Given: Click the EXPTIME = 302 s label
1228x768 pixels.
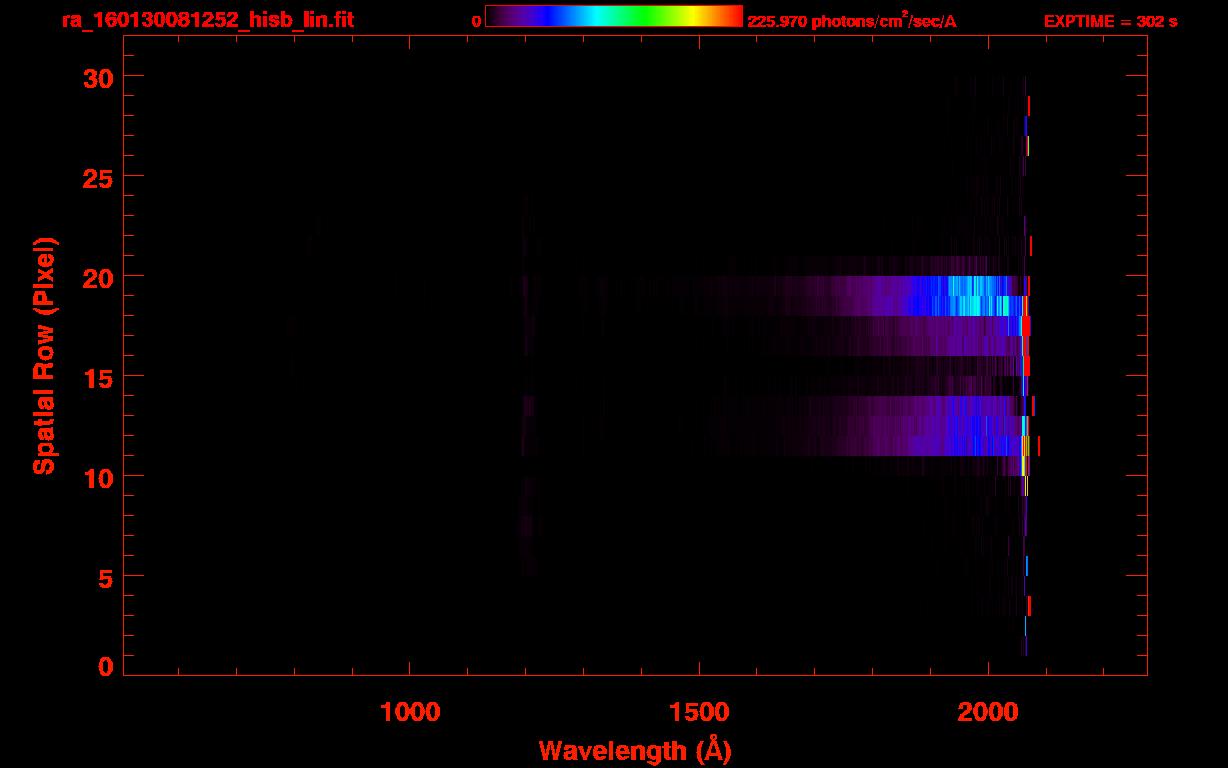Looking at the screenshot, I should coord(1110,21).
